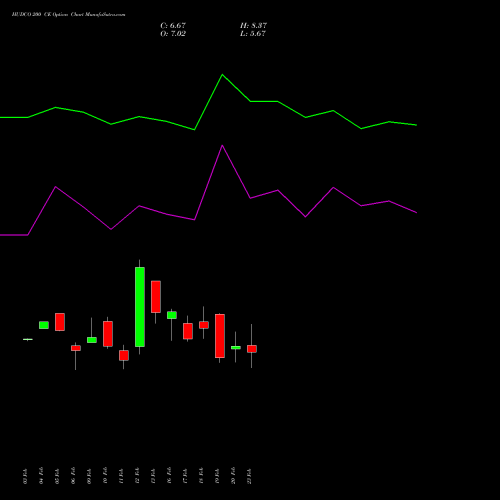This screenshot has width=500, height=500.
Task: Click the 23 Feb date label
Action: click(249, 476)
